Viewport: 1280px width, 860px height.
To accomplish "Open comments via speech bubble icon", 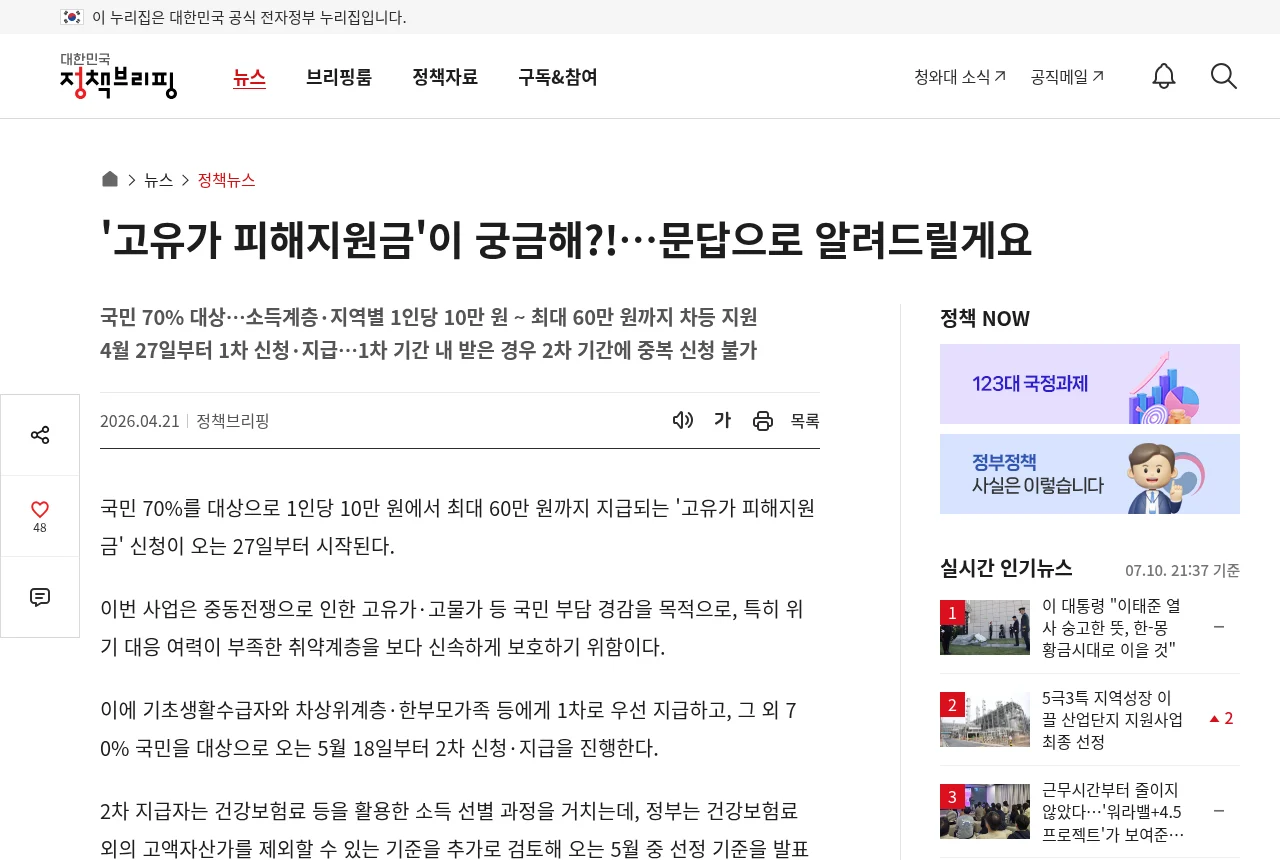I will [x=40, y=597].
